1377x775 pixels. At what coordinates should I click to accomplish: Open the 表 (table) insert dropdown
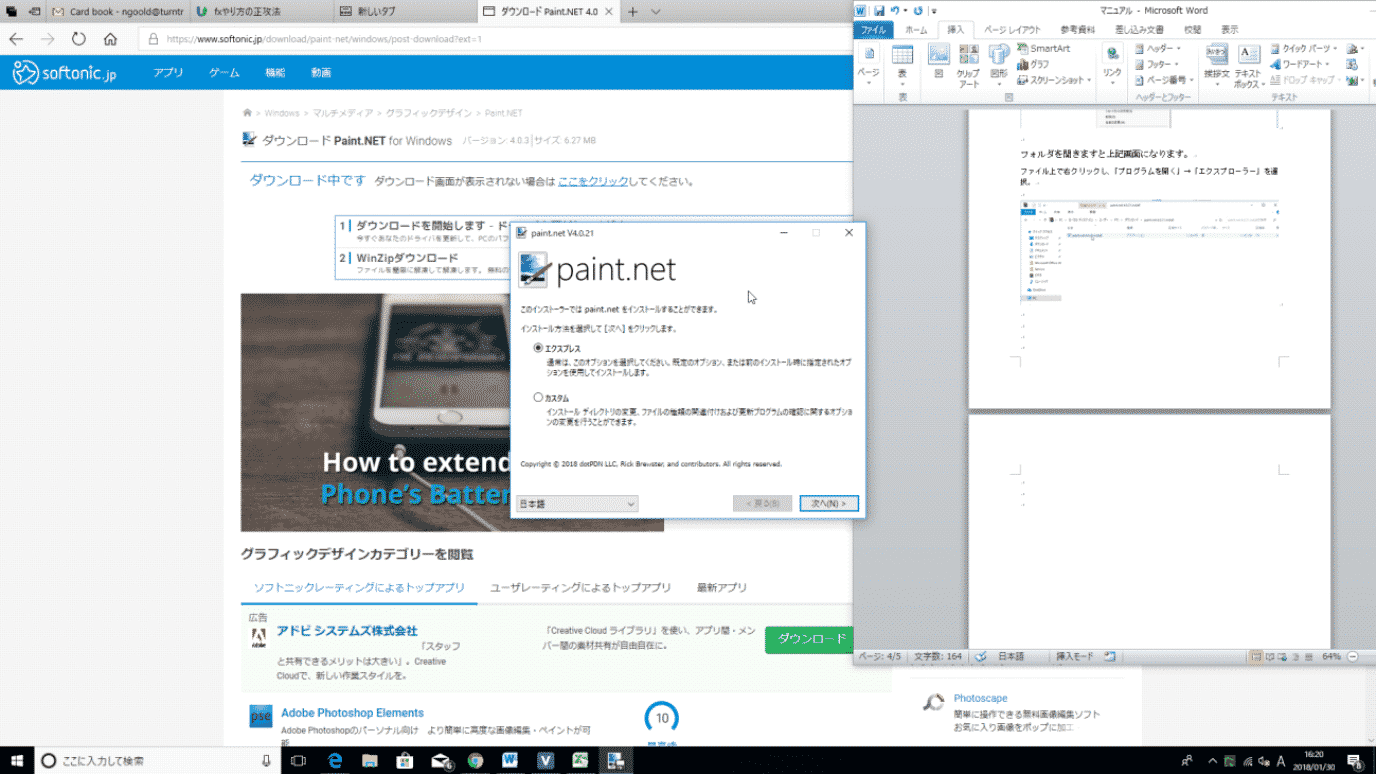click(x=902, y=66)
